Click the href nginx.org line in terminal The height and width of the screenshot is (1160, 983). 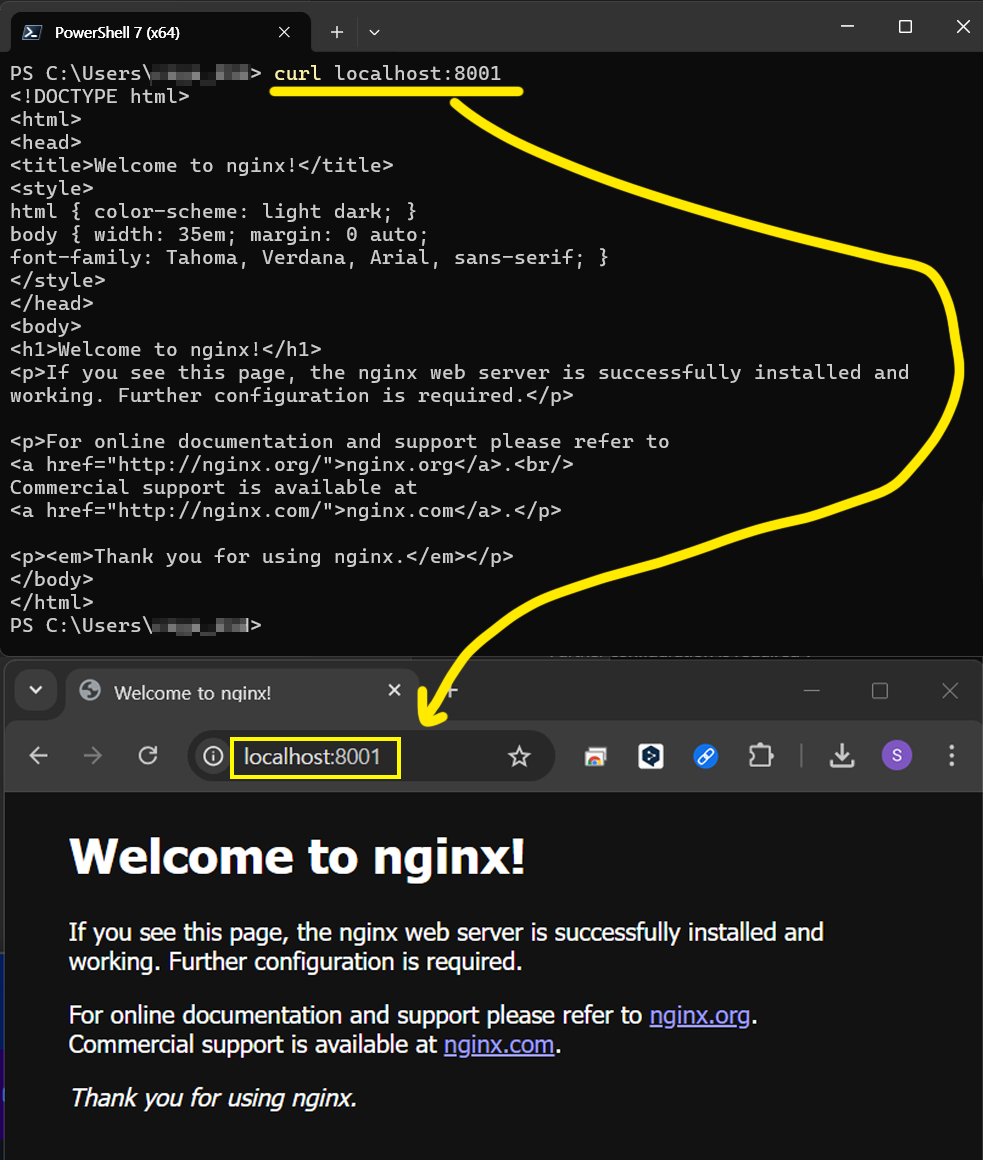[291, 465]
